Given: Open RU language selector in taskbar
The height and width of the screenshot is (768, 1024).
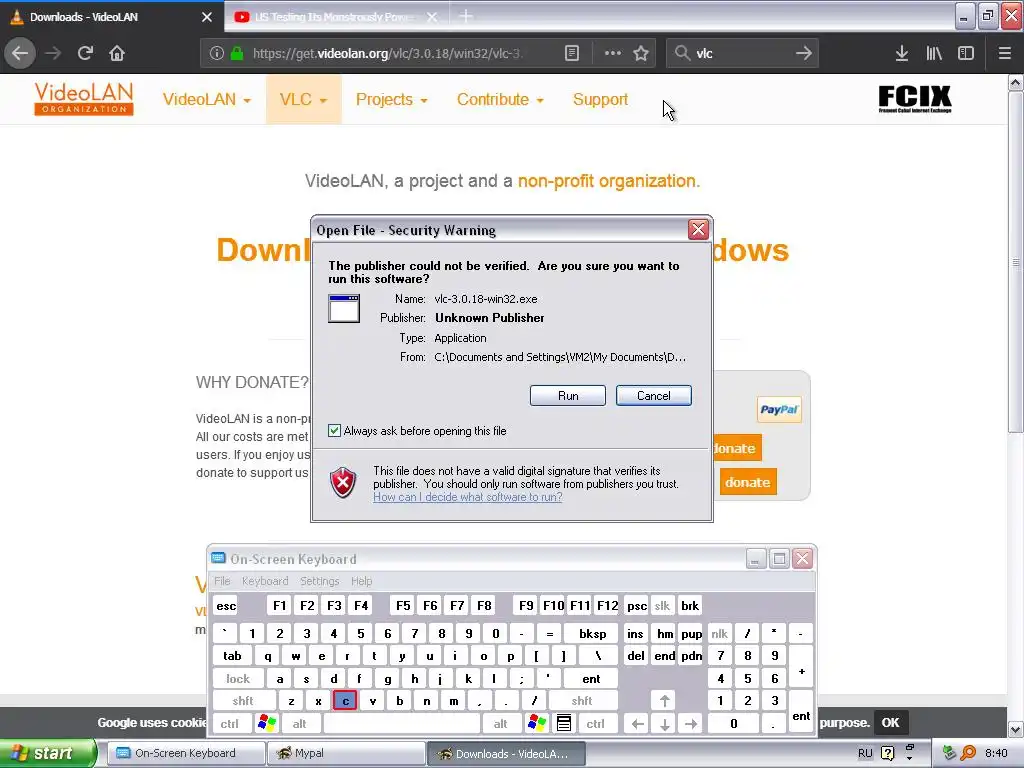Looking at the screenshot, I should coord(865,753).
